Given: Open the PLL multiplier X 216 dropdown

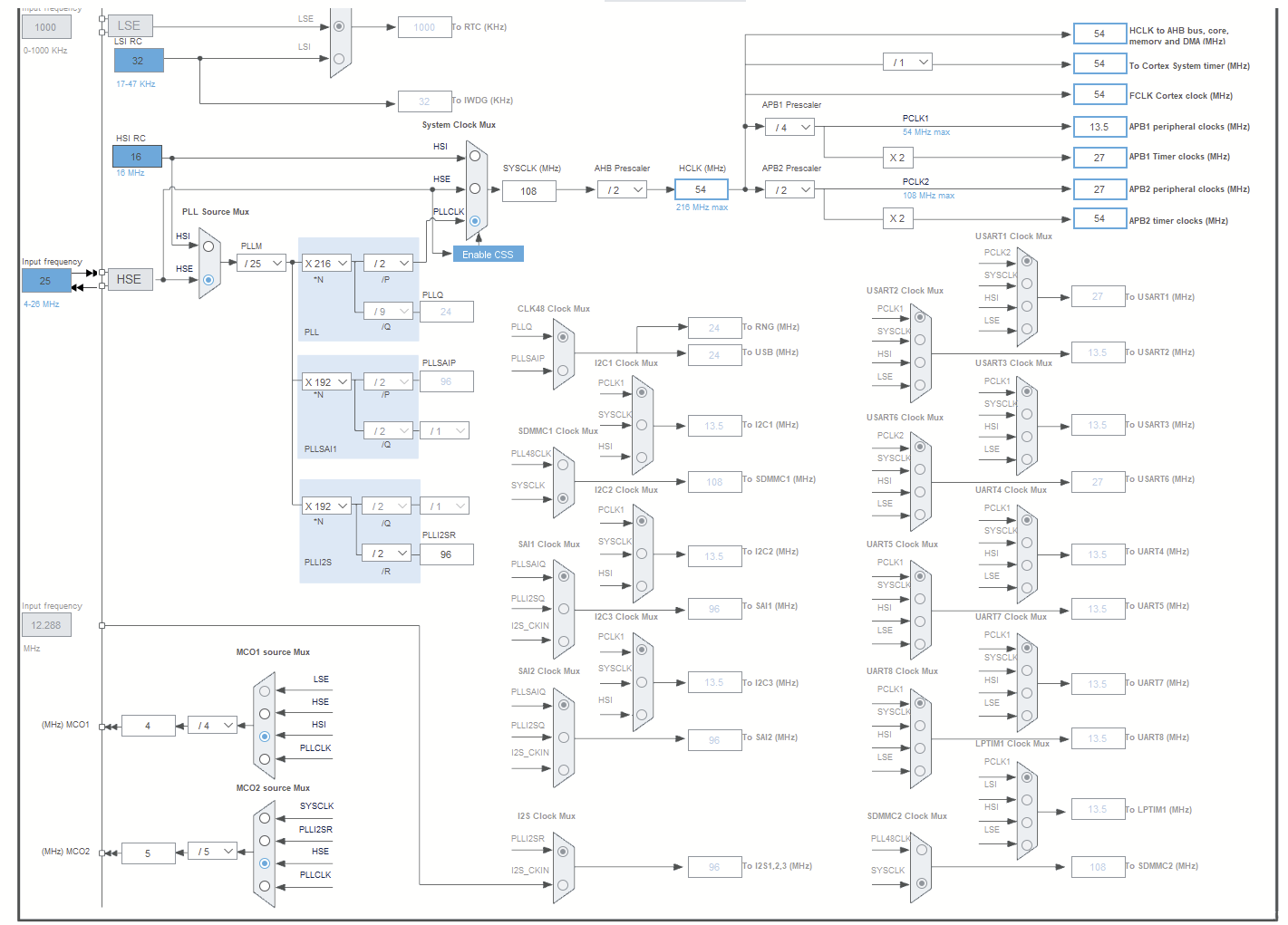Looking at the screenshot, I should point(326,264).
